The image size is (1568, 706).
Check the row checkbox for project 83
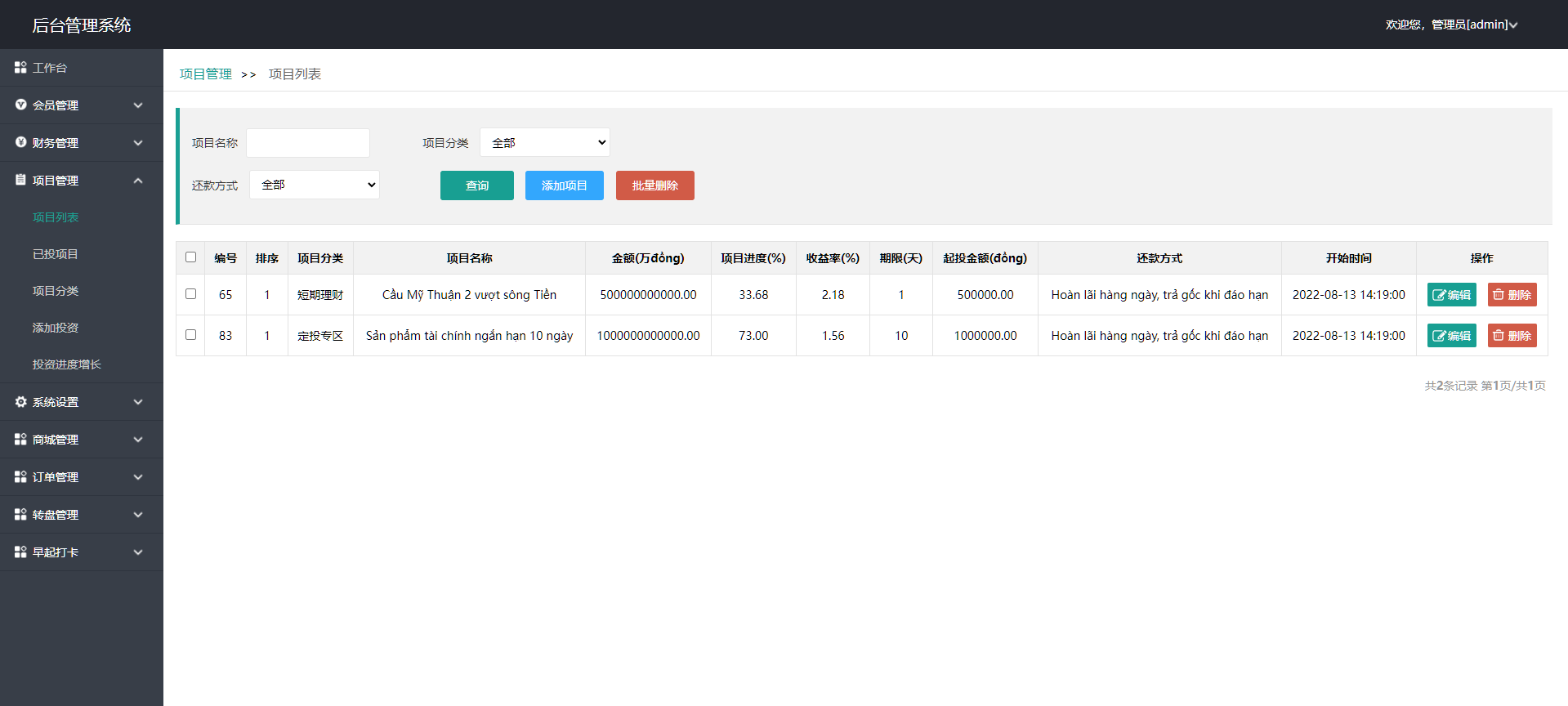click(190, 335)
